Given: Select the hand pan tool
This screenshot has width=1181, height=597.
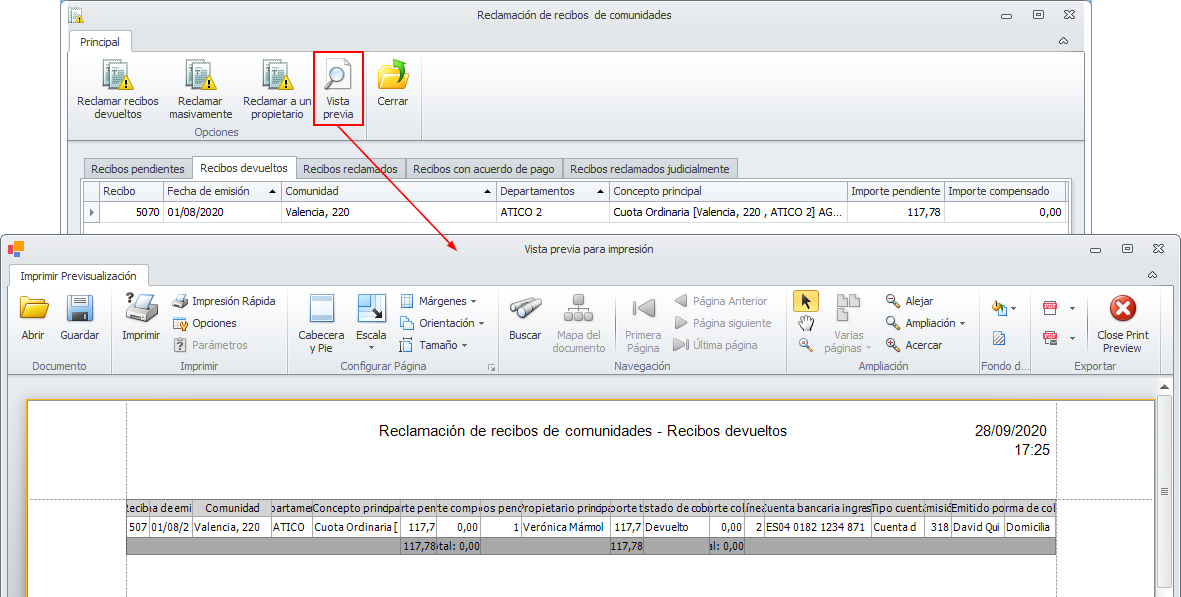Looking at the screenshot, I should tap(806, 323).
